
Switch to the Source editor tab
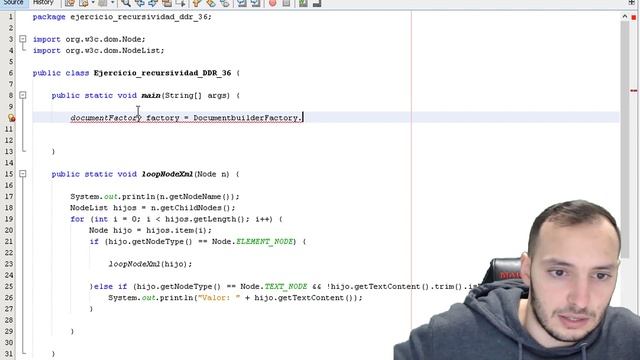coord(13,2)
